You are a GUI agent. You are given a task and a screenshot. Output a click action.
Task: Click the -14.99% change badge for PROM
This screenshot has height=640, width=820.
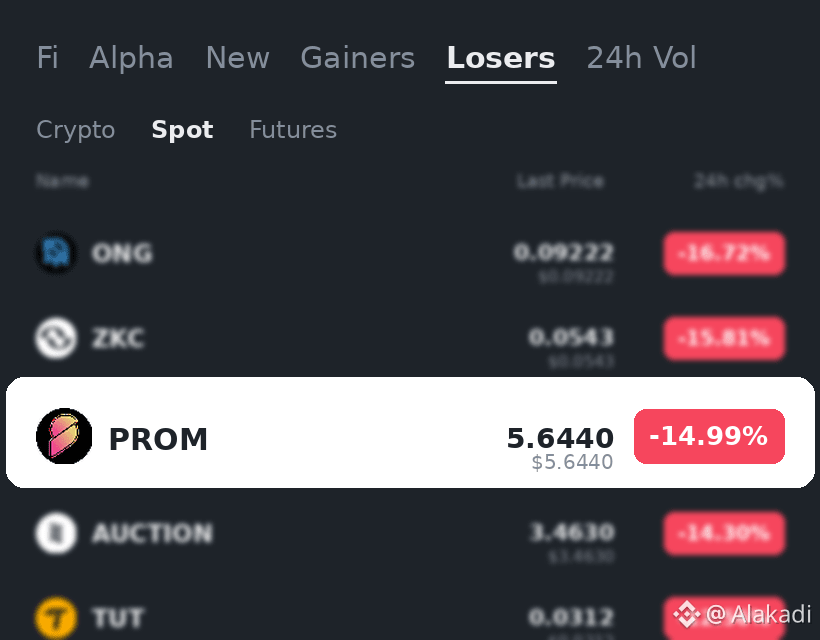709,436
